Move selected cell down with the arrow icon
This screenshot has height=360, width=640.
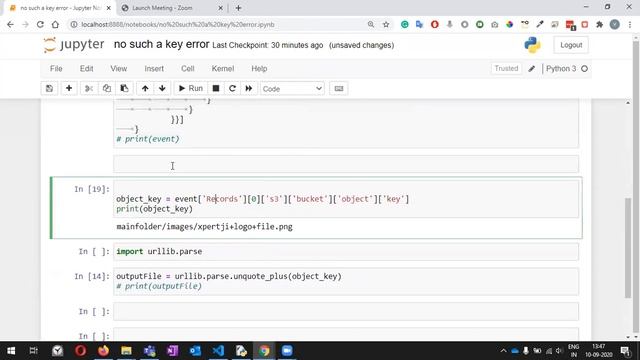coord(162,89)
